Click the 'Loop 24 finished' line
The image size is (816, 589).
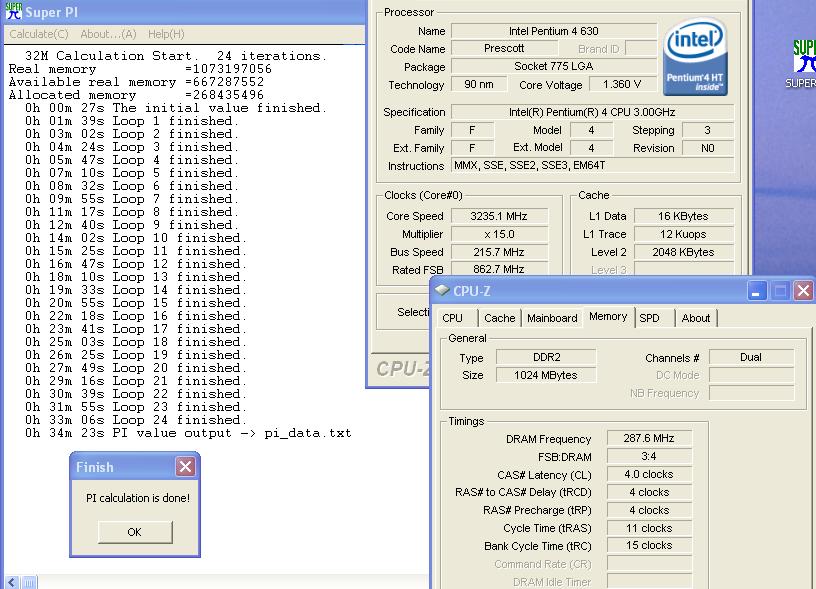click(x=136, y=420)
